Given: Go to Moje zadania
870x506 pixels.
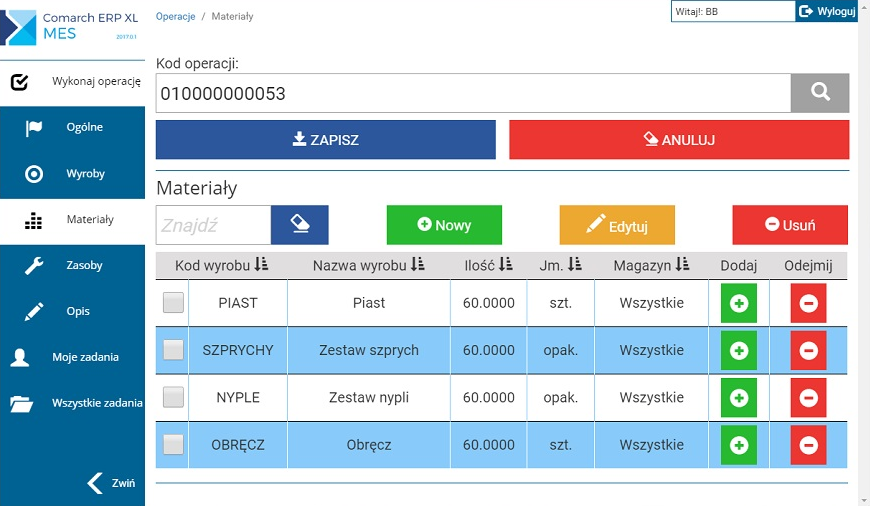Looking at the screenshot, I should click(x=72, y=357).
